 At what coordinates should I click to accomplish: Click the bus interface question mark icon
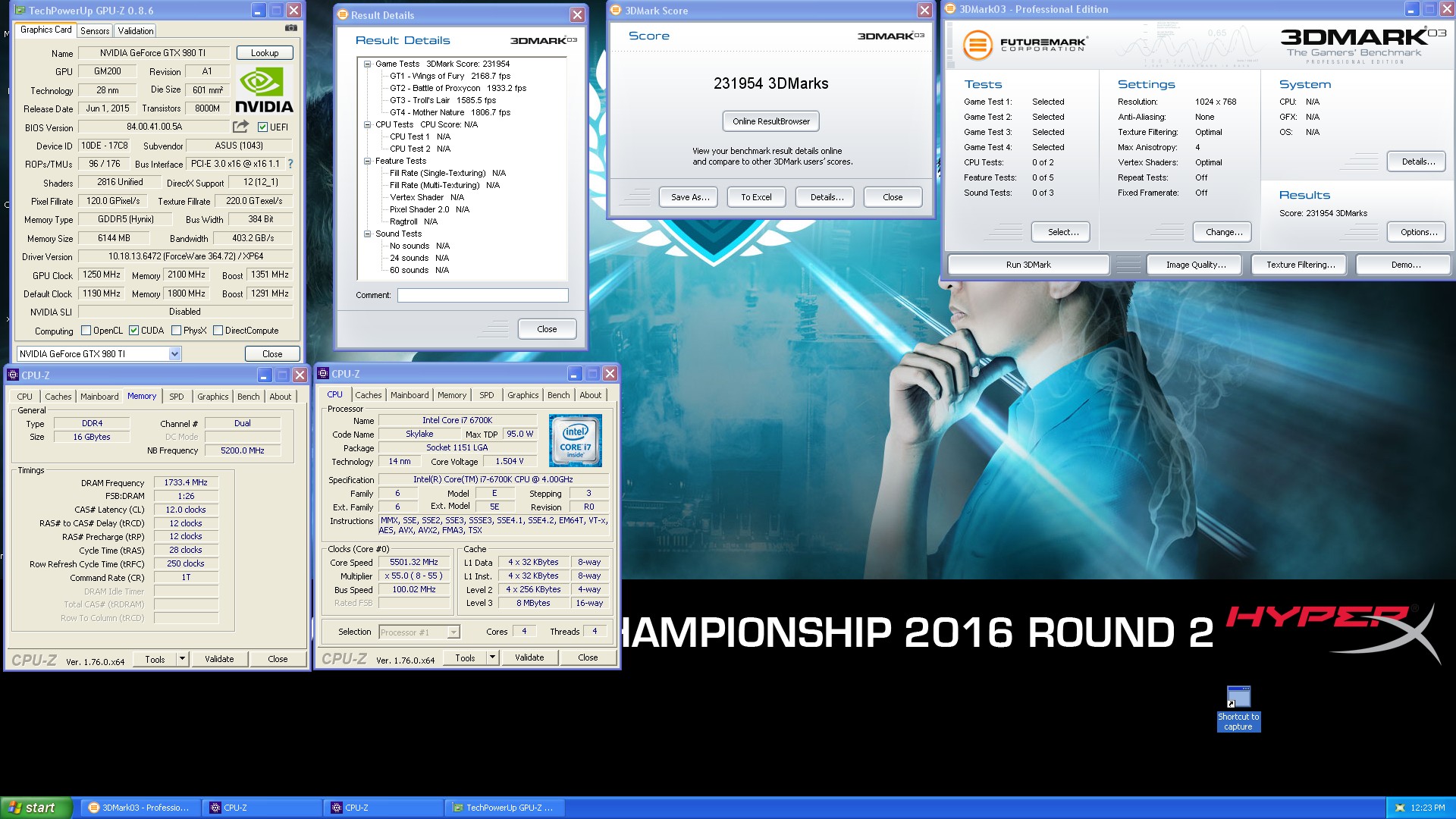pos(290,164)
